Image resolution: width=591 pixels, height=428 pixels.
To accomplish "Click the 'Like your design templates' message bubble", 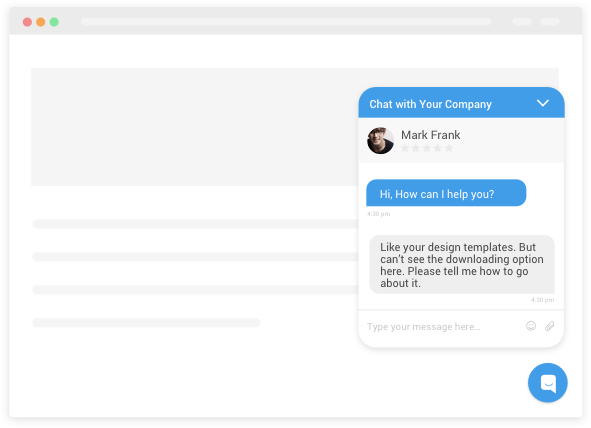I will click(462, 264).
